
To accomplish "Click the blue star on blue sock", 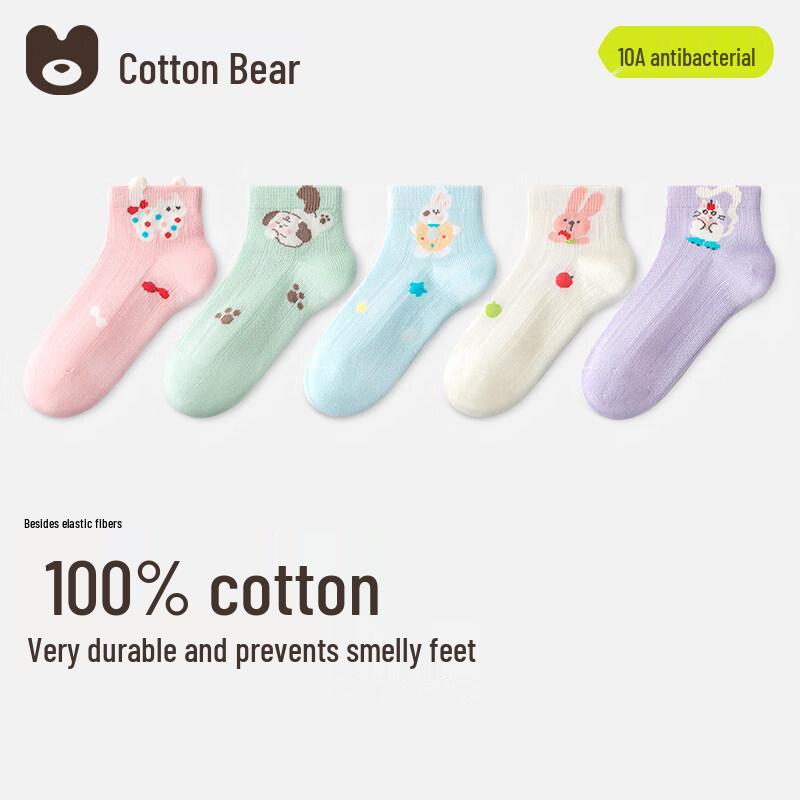I will click(418, 289).
